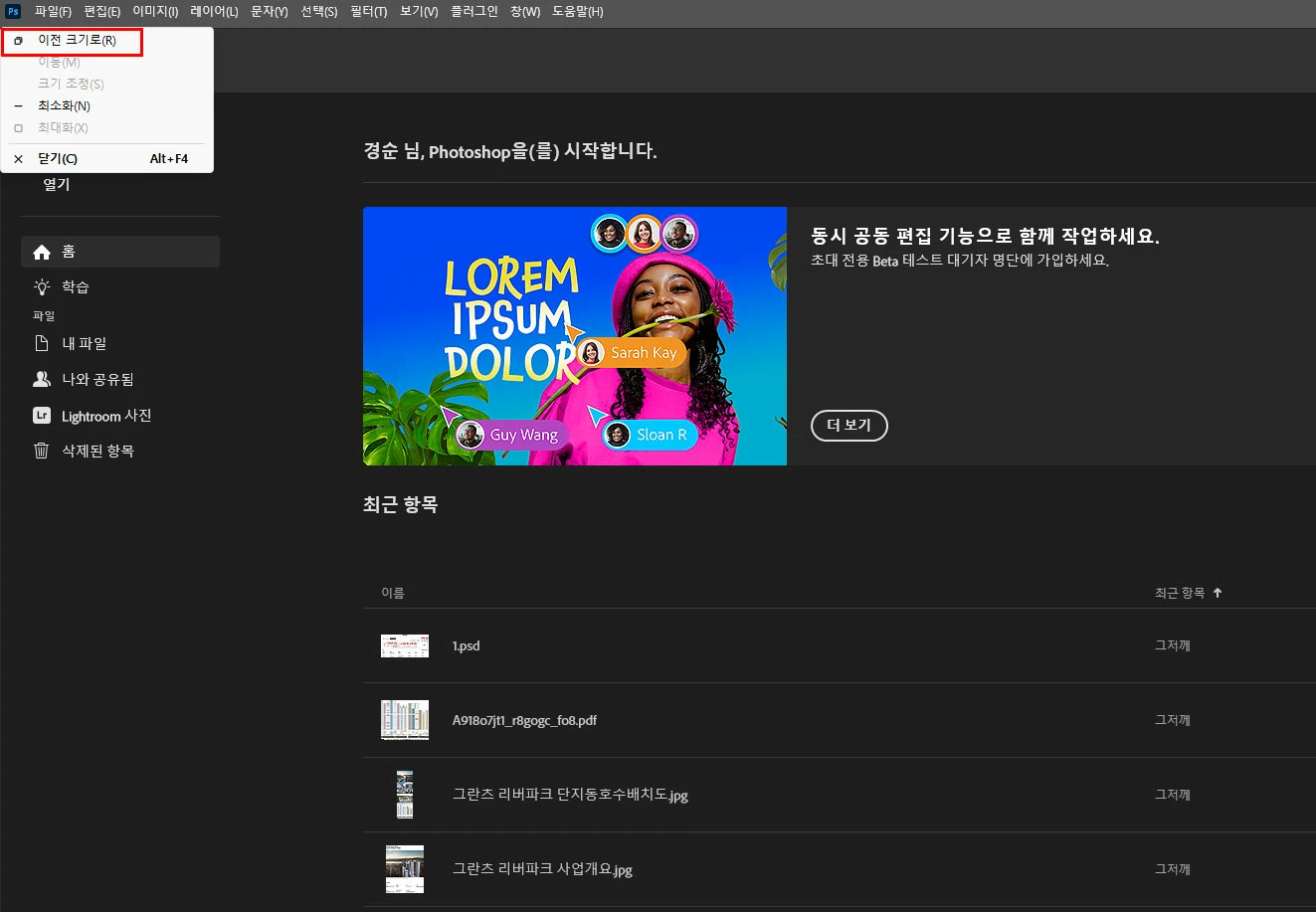The width and height of the screenshot is (1316, 912).
Task: Click the A918o7jt1_r8gogc_fo8.pdf thumbnail
Action: (405, 720)
